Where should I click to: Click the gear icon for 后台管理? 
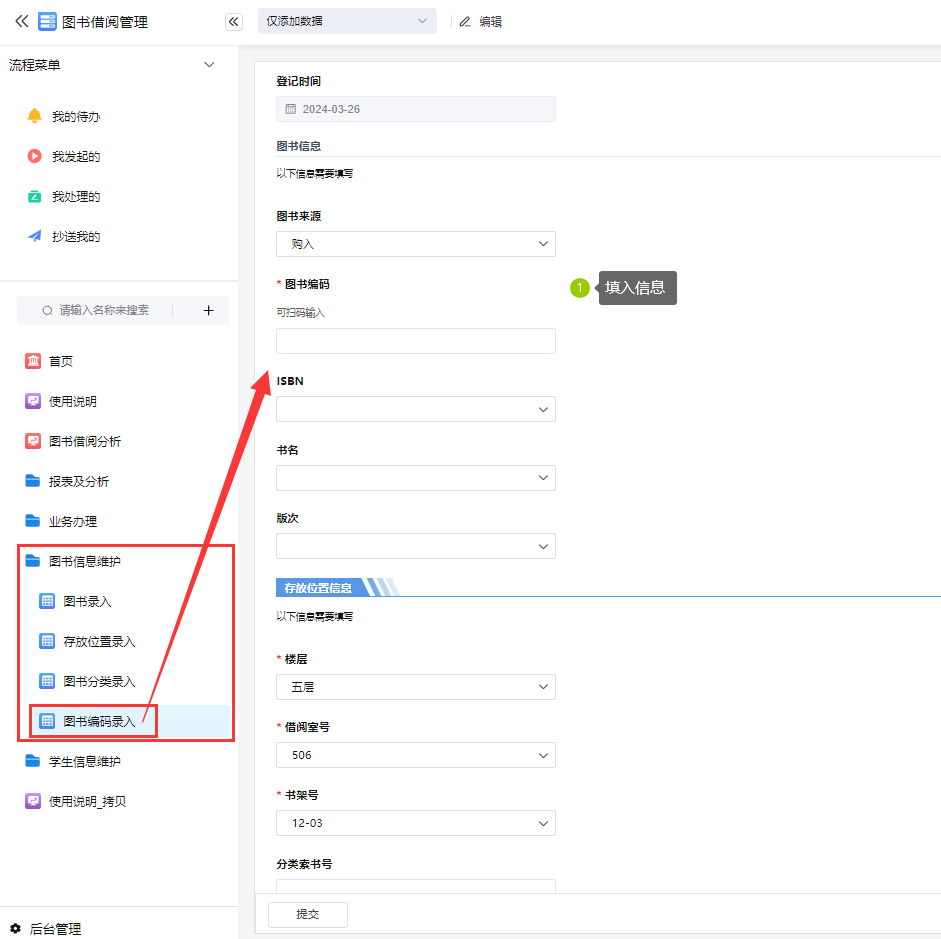pos(16,928)
